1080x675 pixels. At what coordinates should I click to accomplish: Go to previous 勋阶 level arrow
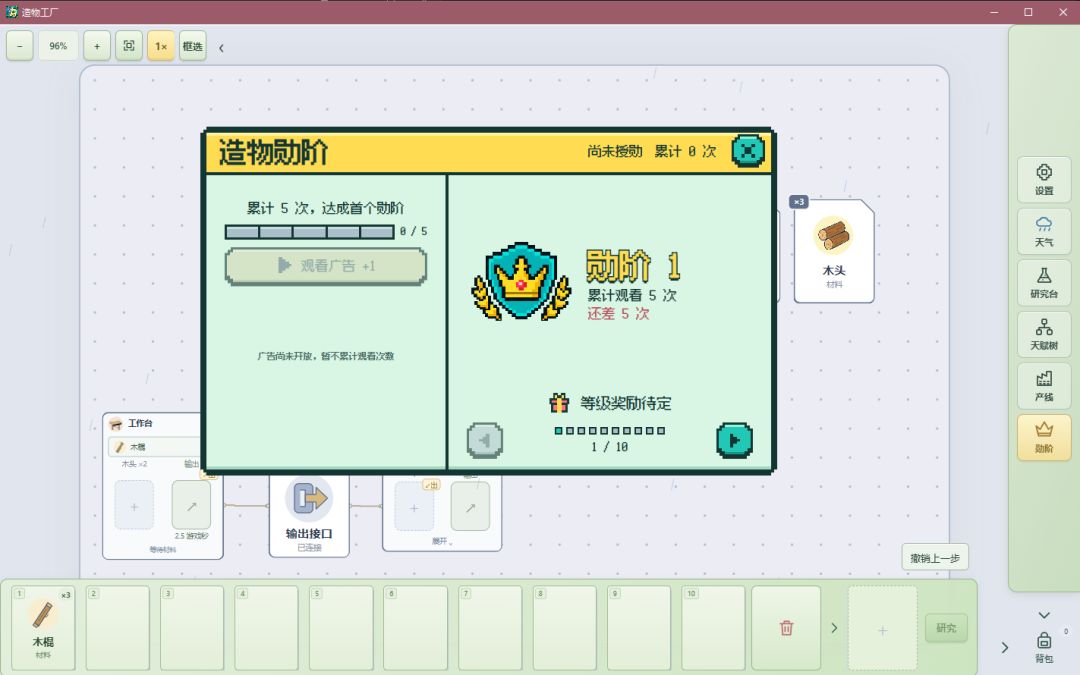485,440
